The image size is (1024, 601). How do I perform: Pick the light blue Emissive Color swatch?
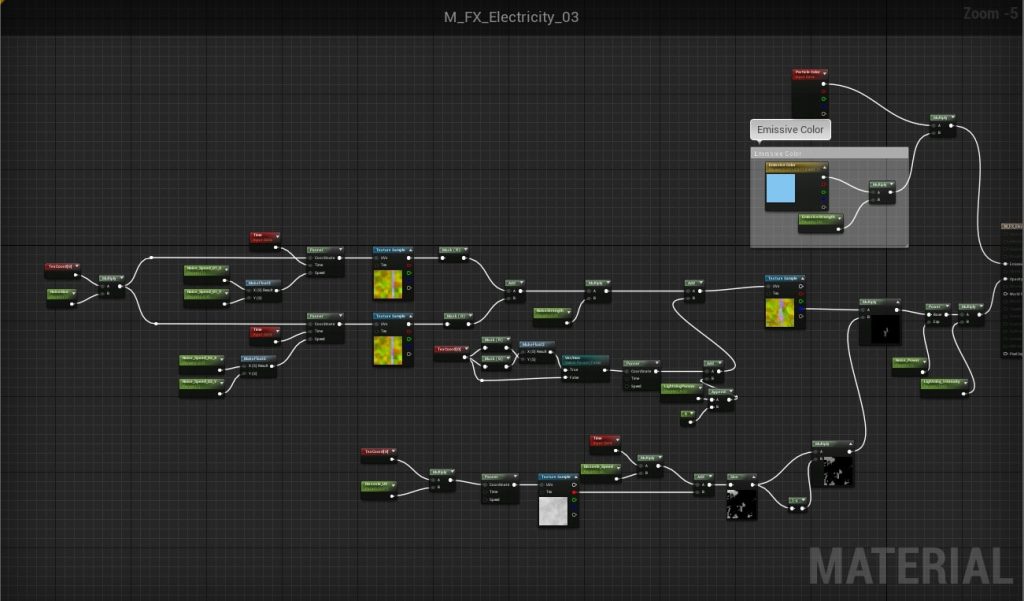[780, 189]
